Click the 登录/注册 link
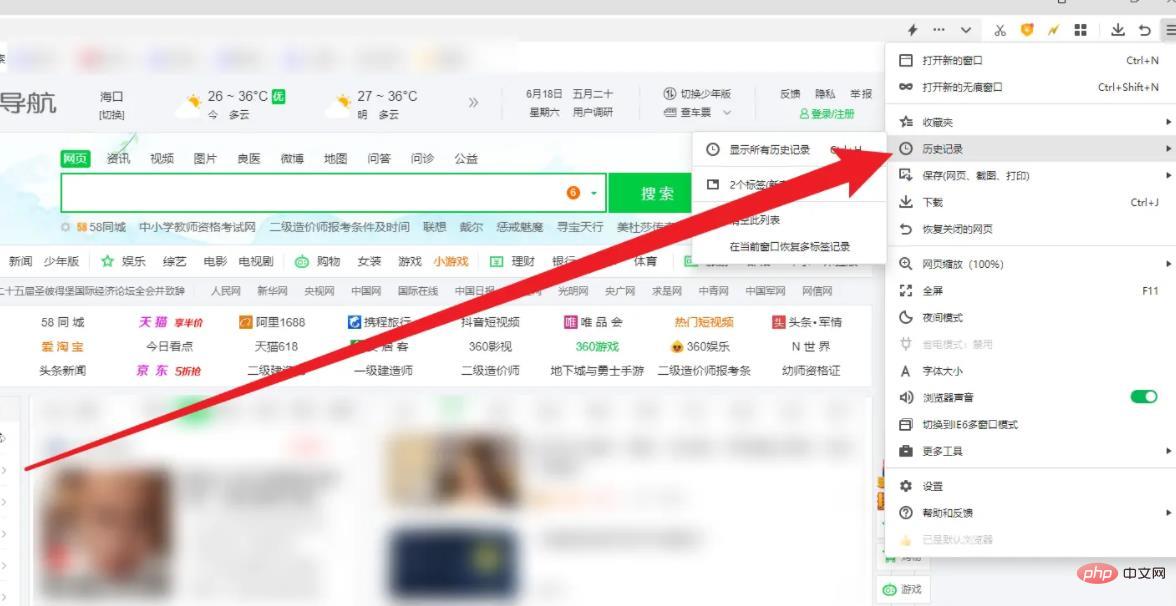 tap(827, 114)
